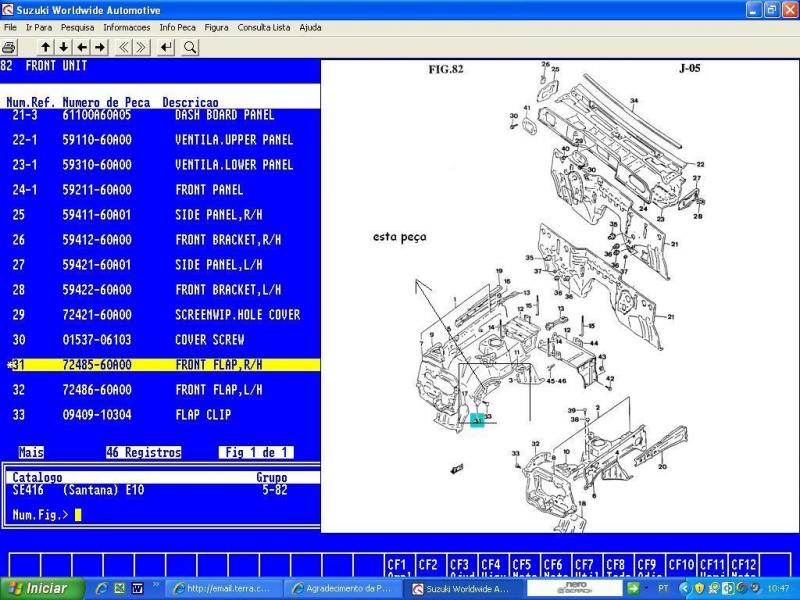
Task: Click the CF11 function key button
Action: [713, 566]
